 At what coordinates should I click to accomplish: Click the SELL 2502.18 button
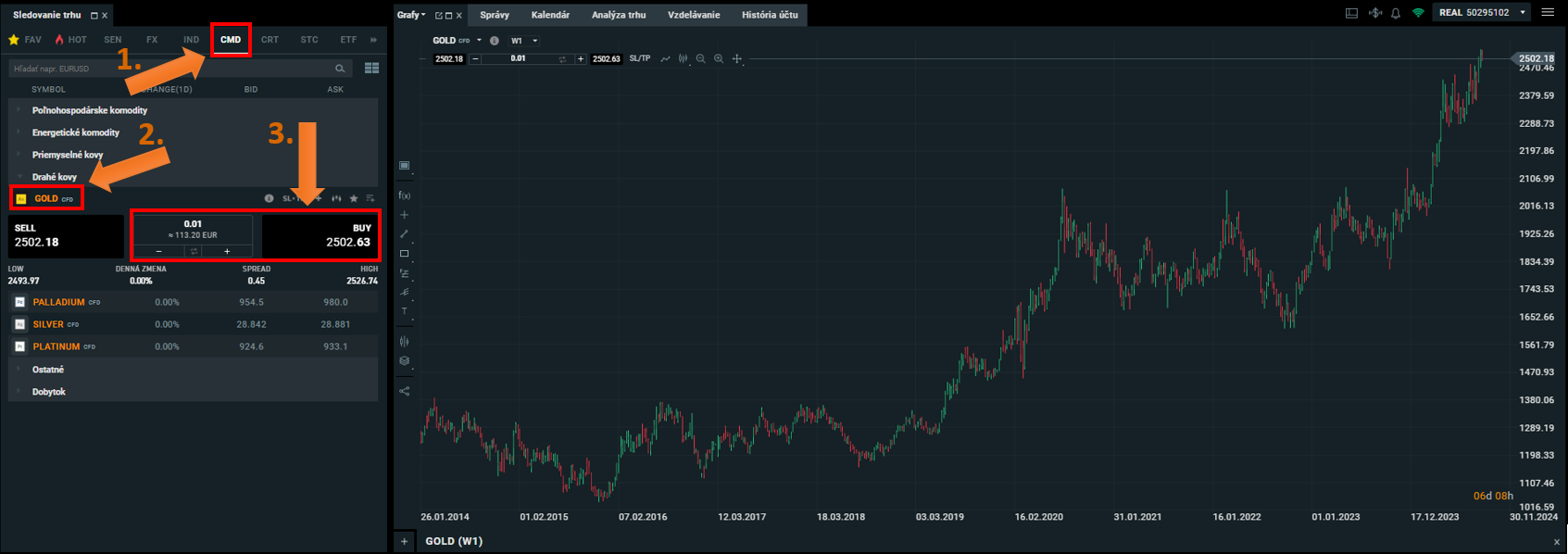[66, 235]
